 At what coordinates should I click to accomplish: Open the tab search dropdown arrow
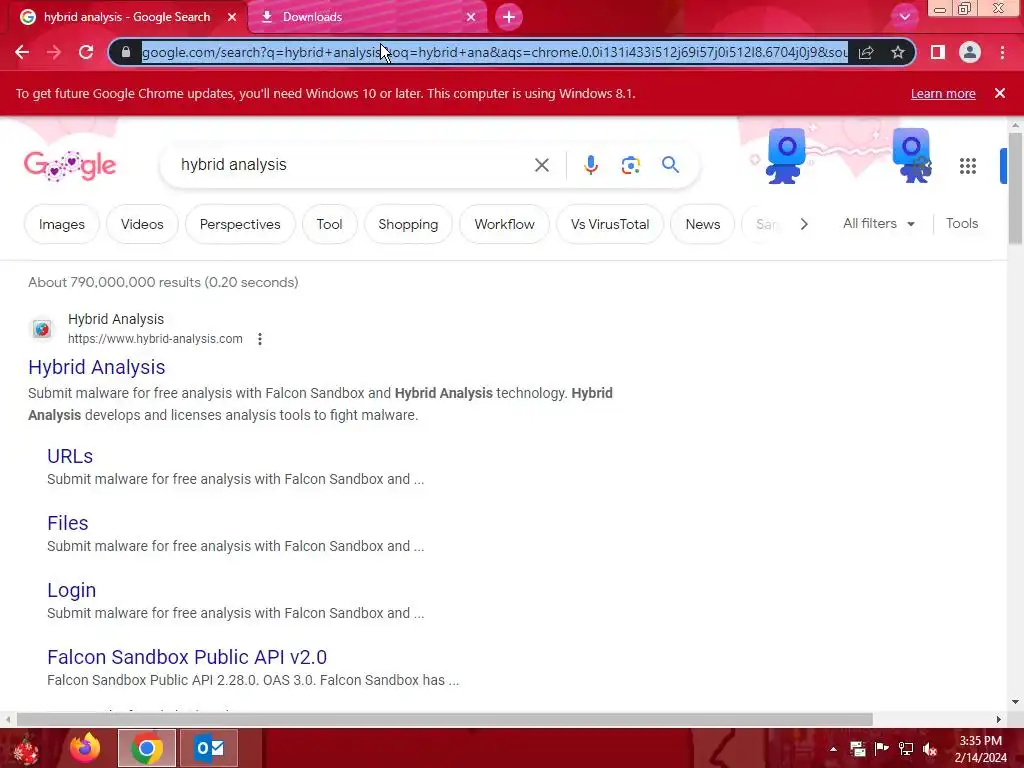pyautogui.click(x=904, y=17)
